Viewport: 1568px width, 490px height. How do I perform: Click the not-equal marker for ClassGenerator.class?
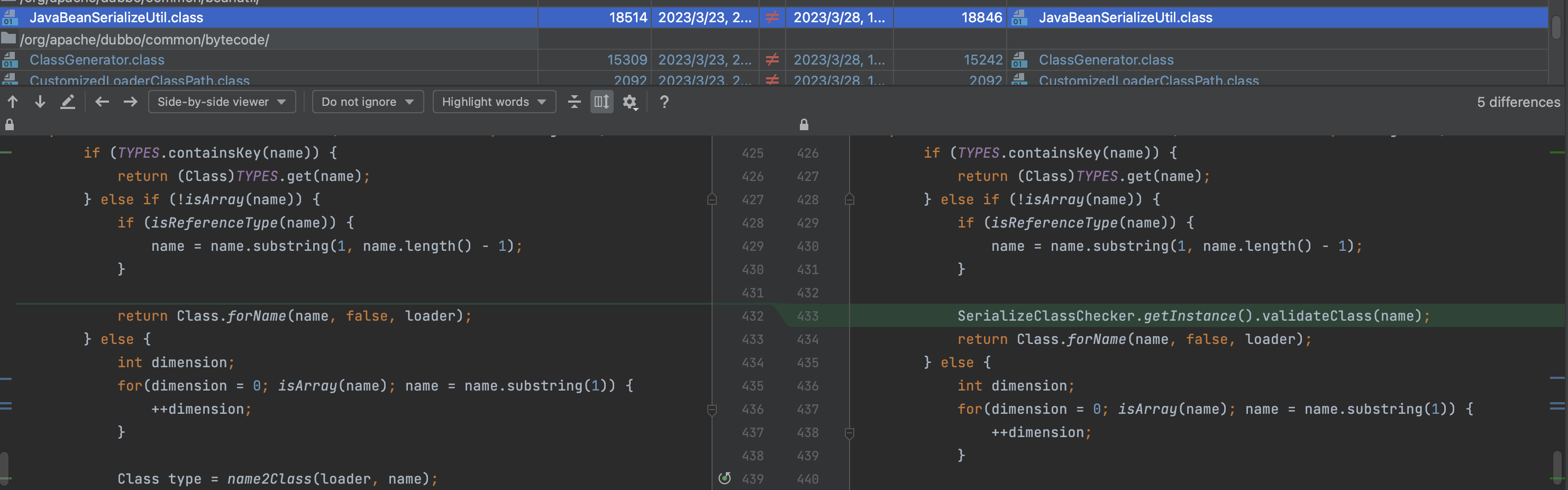(x=772, y=60)
